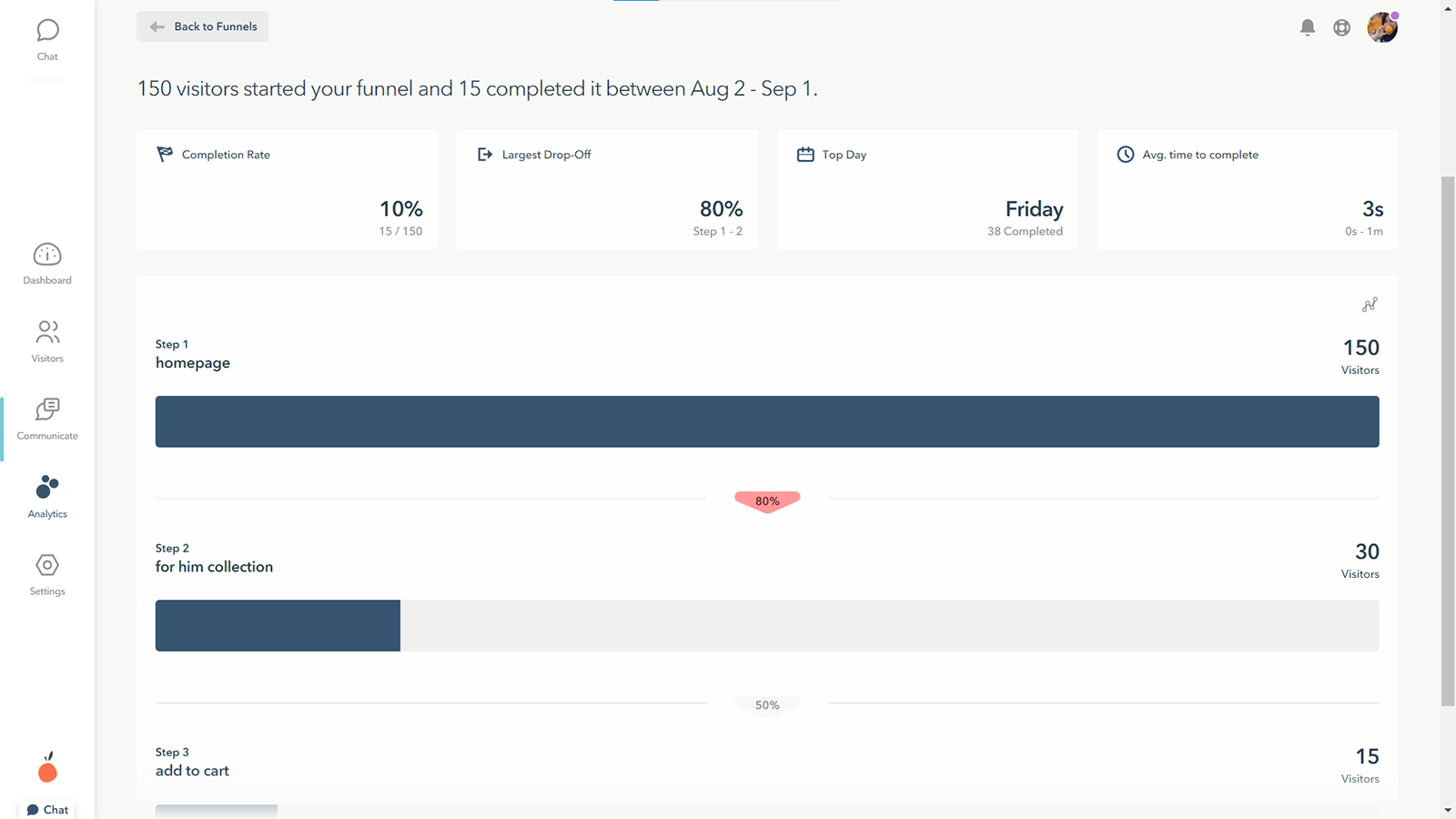Open the Chat section in the sidebar

46,35
